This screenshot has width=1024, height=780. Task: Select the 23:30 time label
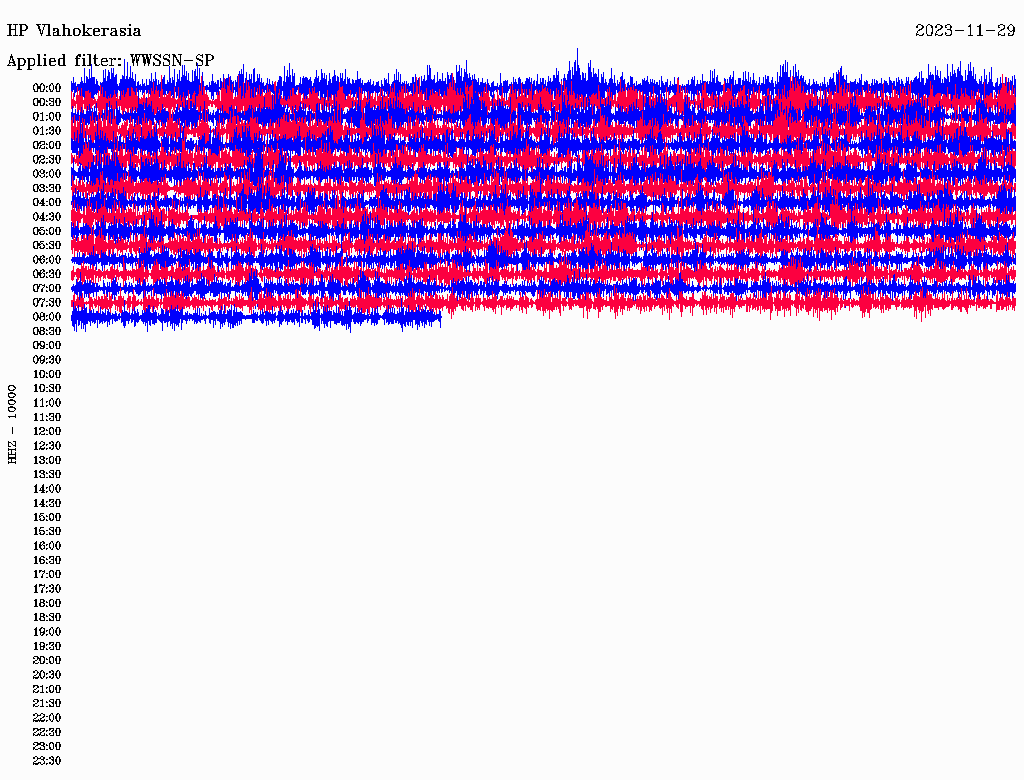[47, 761]
